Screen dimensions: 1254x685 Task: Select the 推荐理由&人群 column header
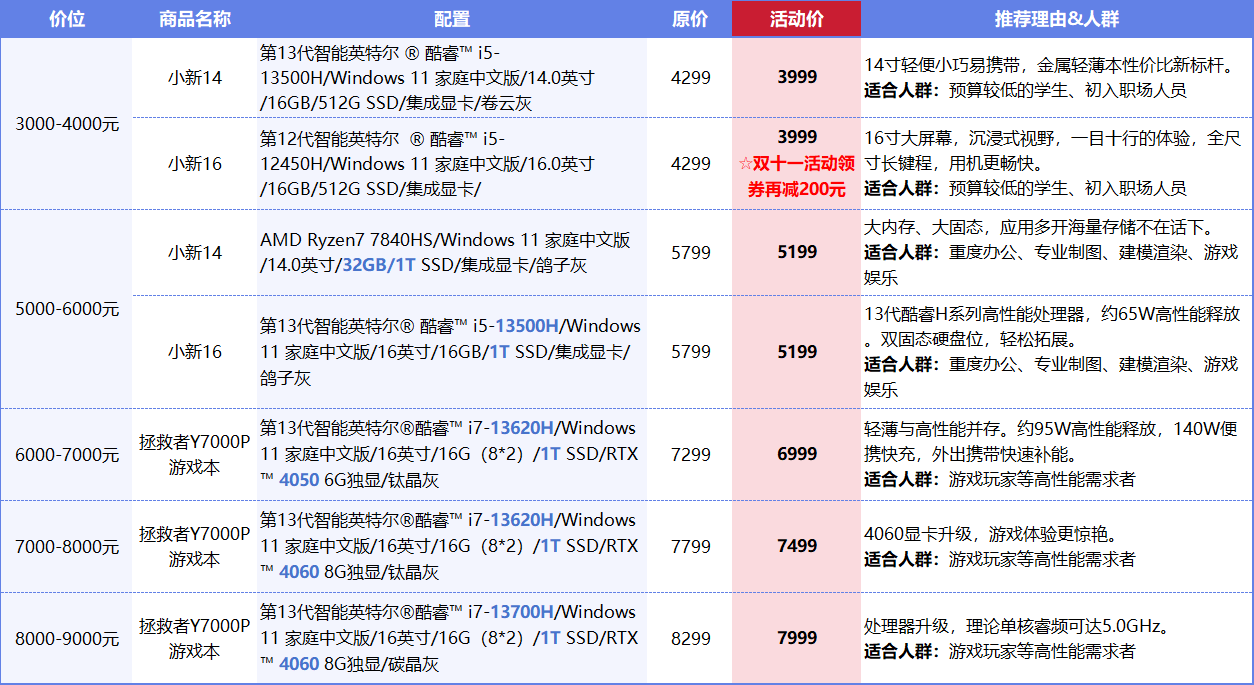coord(1056,19)
